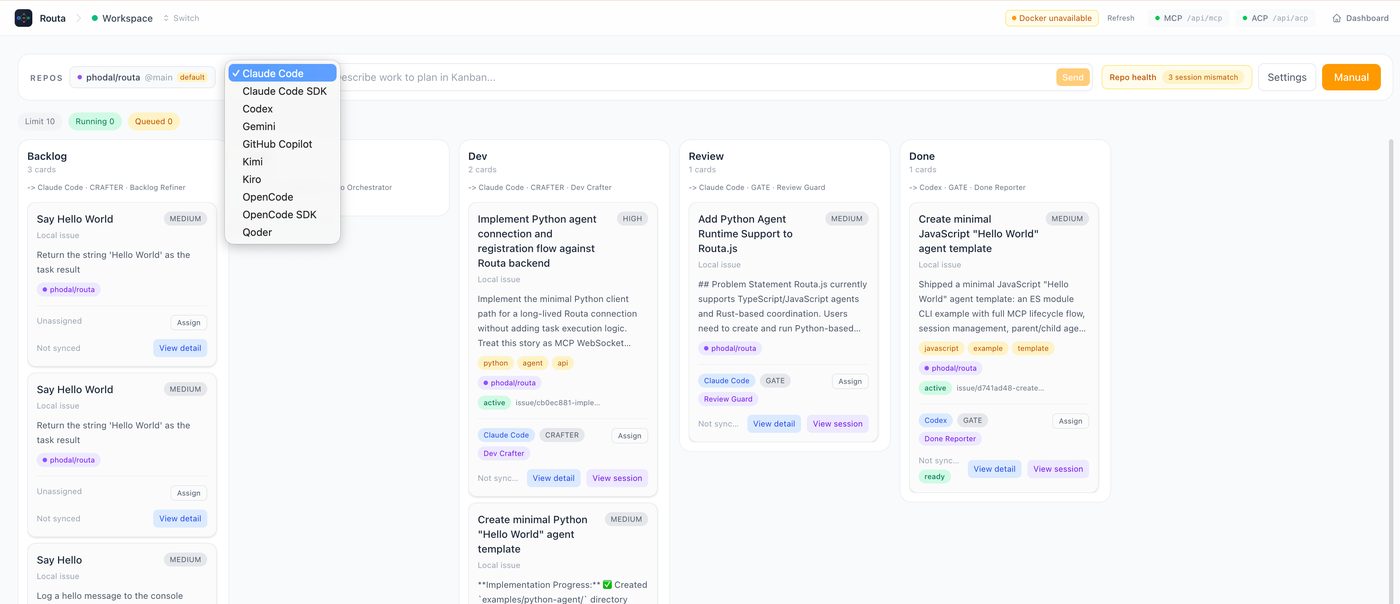This screenshot has height=604, width=1400.
Task: Open first Say Hello World card title
Action: point(75,219)
